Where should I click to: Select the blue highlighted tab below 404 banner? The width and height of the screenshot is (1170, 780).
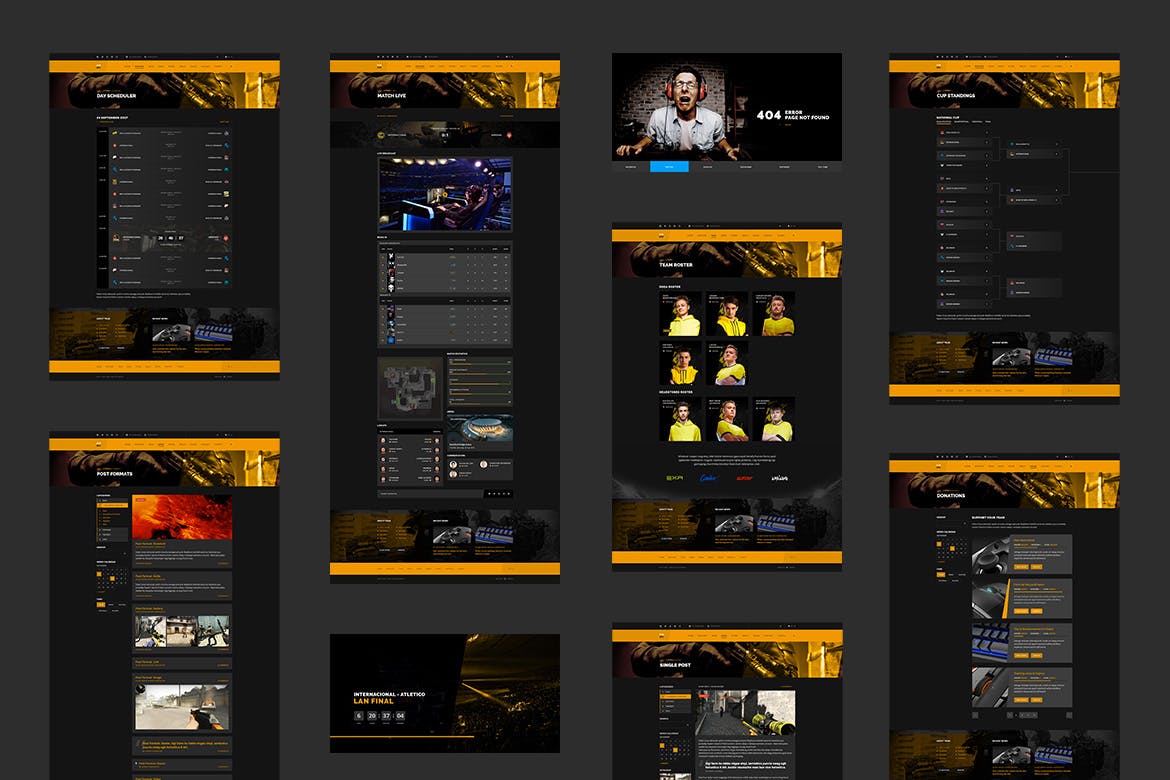click(669, 167)
